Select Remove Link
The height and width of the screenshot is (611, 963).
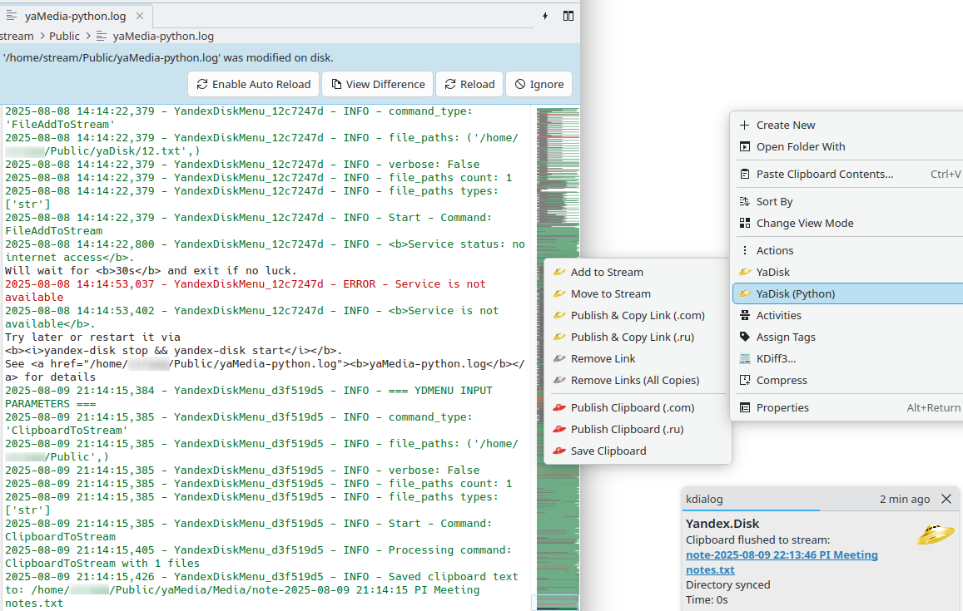pos(637,359)
